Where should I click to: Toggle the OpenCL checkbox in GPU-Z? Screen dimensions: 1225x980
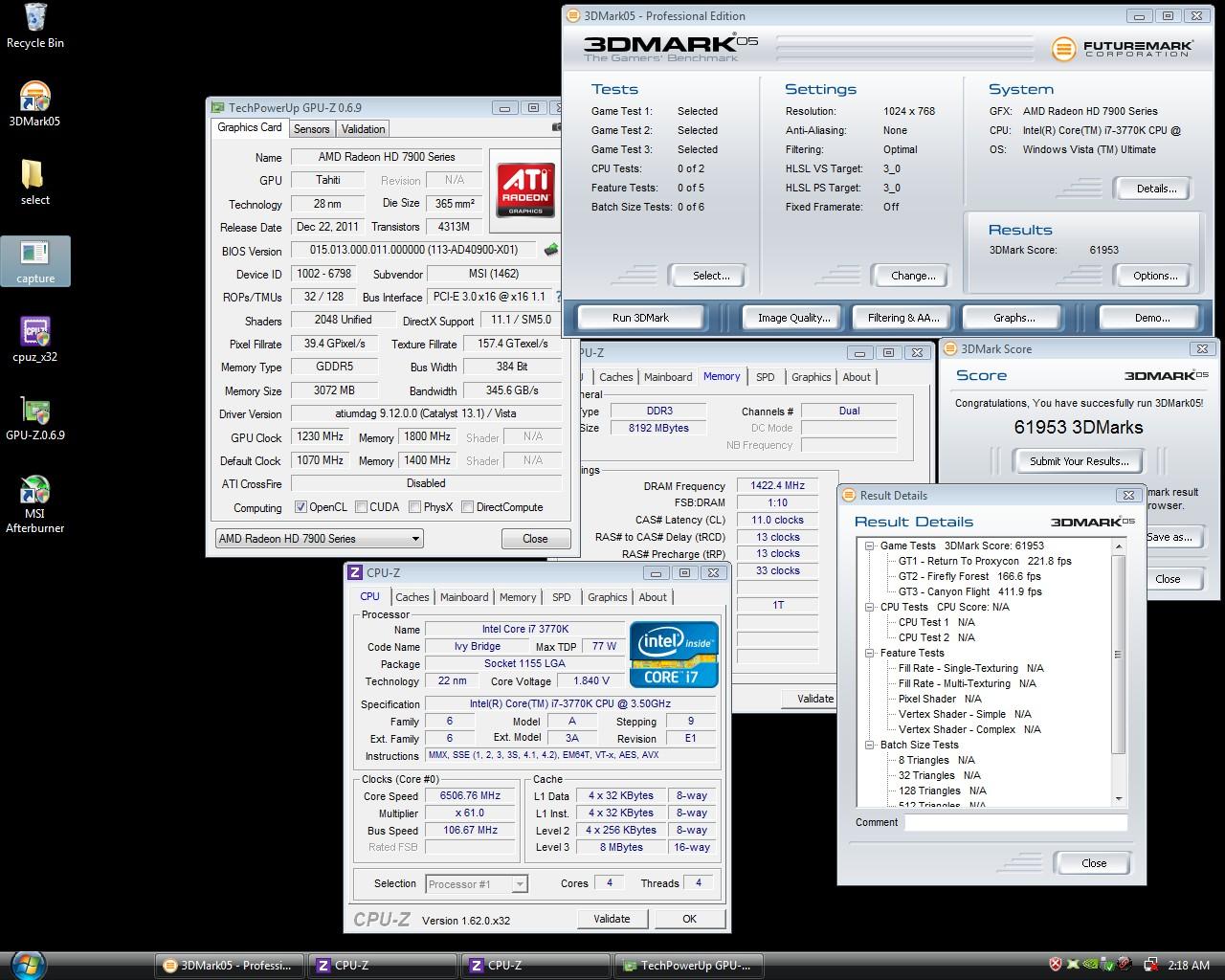pyautogui.click(x=301, y=507)
